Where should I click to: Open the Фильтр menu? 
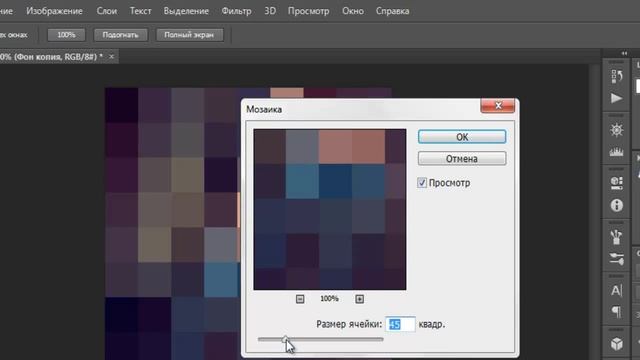point(236,11)
